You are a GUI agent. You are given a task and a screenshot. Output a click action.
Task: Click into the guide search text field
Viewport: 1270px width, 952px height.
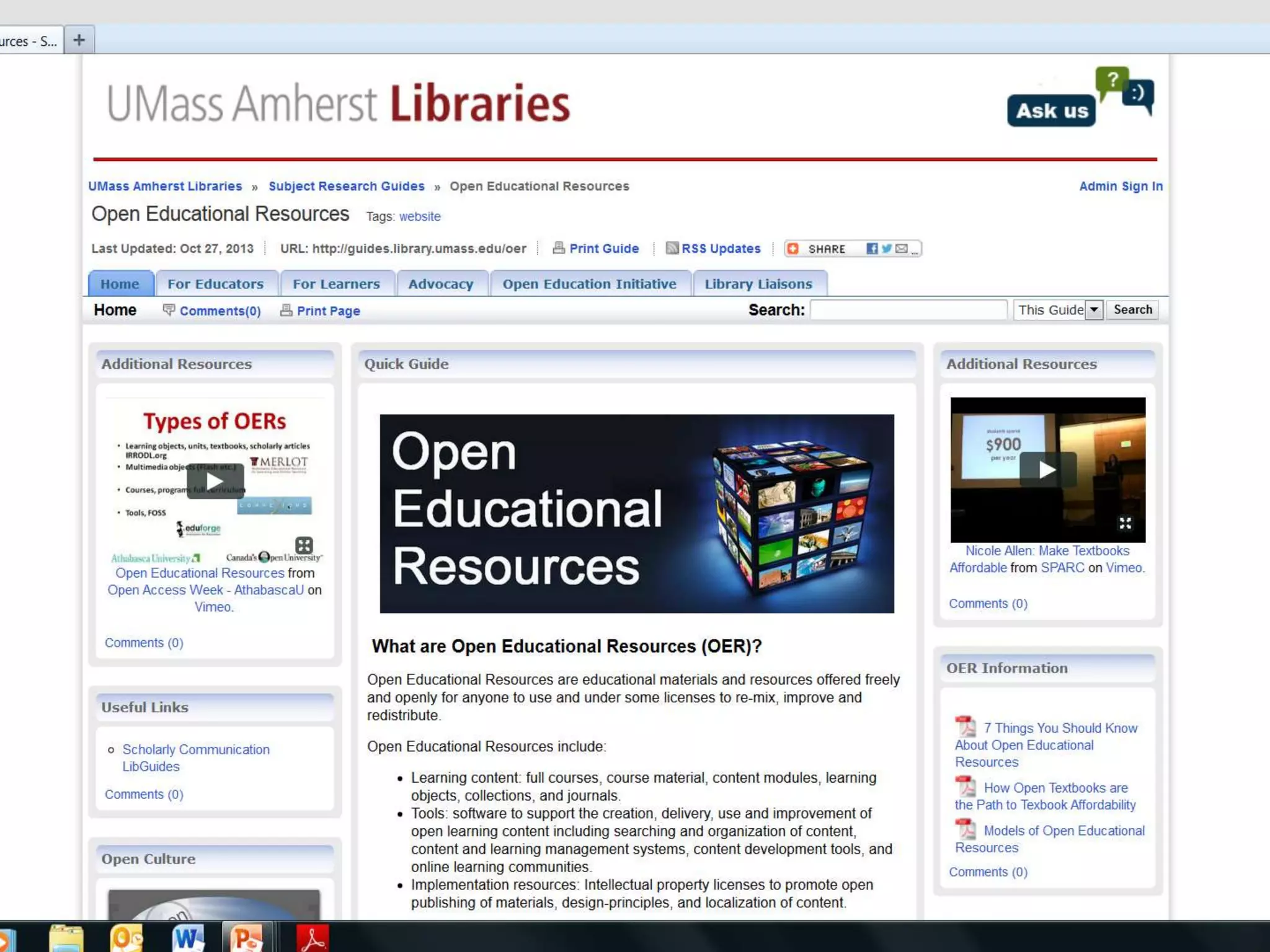908,309
